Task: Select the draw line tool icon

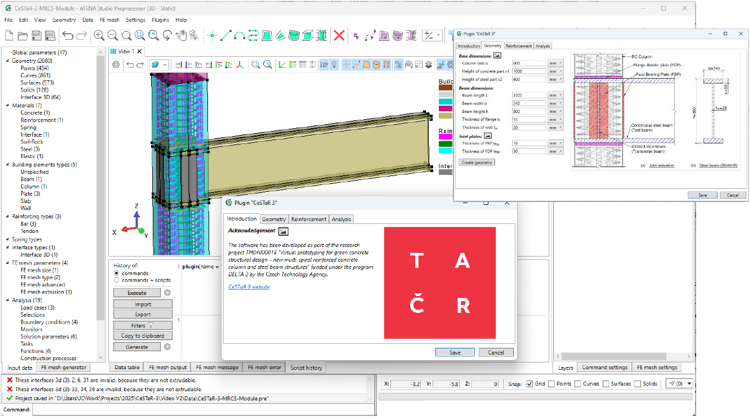Action: 227,36
